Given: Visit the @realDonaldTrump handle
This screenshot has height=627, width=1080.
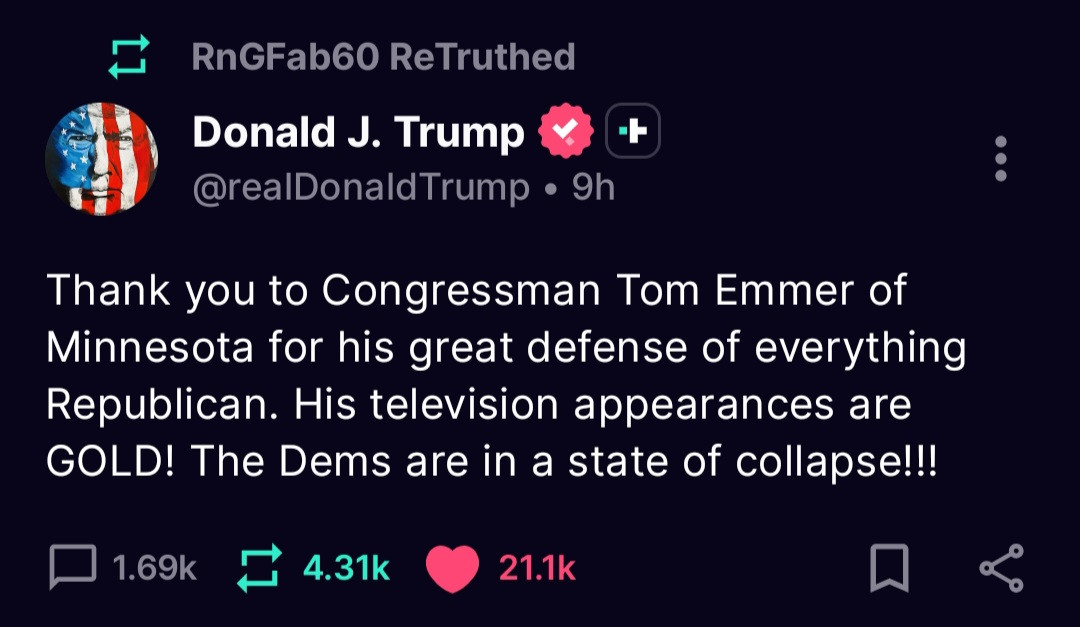Looking at the screenshot, I should [x=361, y=187].
